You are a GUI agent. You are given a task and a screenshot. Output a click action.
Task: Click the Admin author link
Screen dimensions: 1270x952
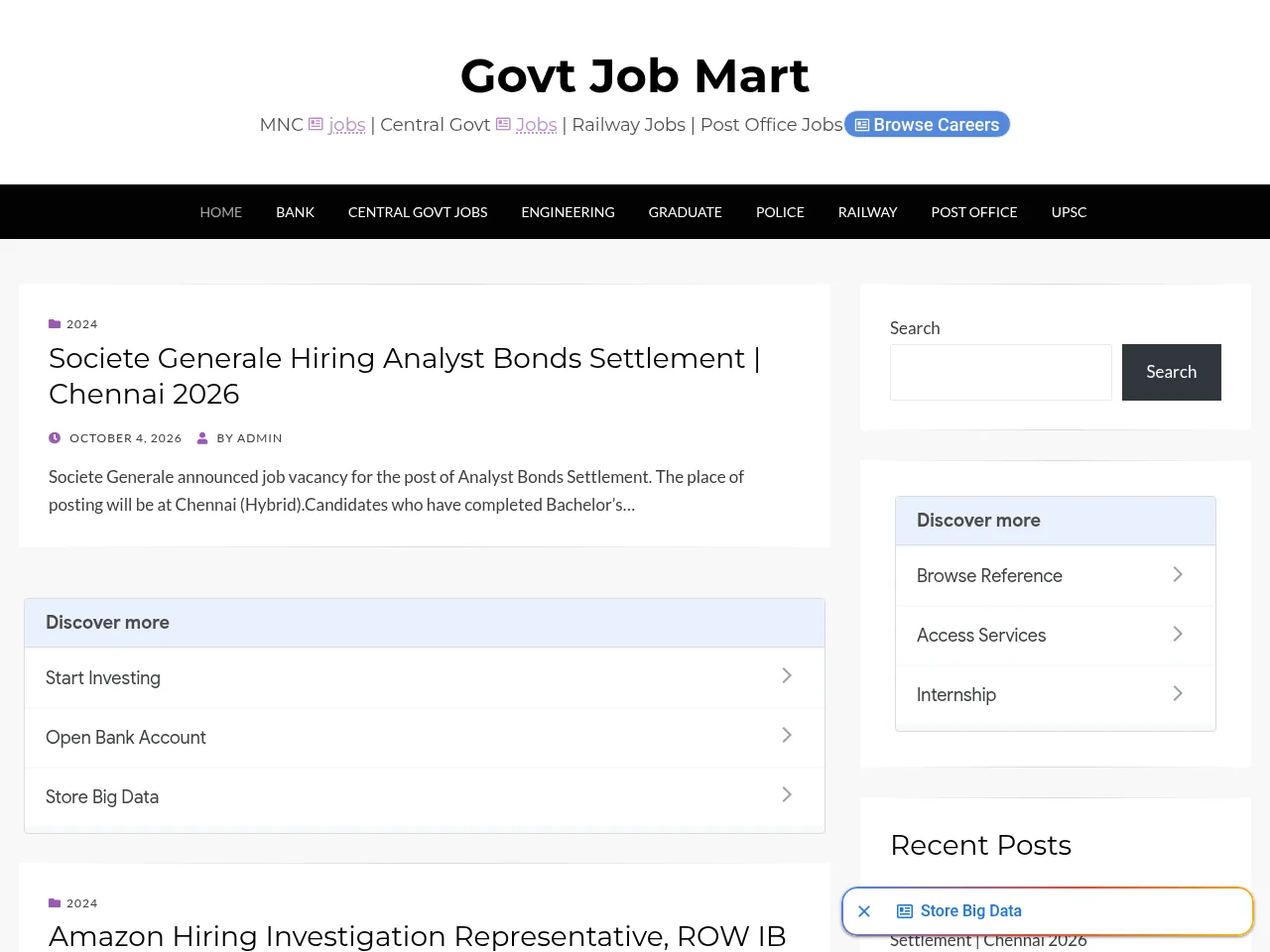260,438
